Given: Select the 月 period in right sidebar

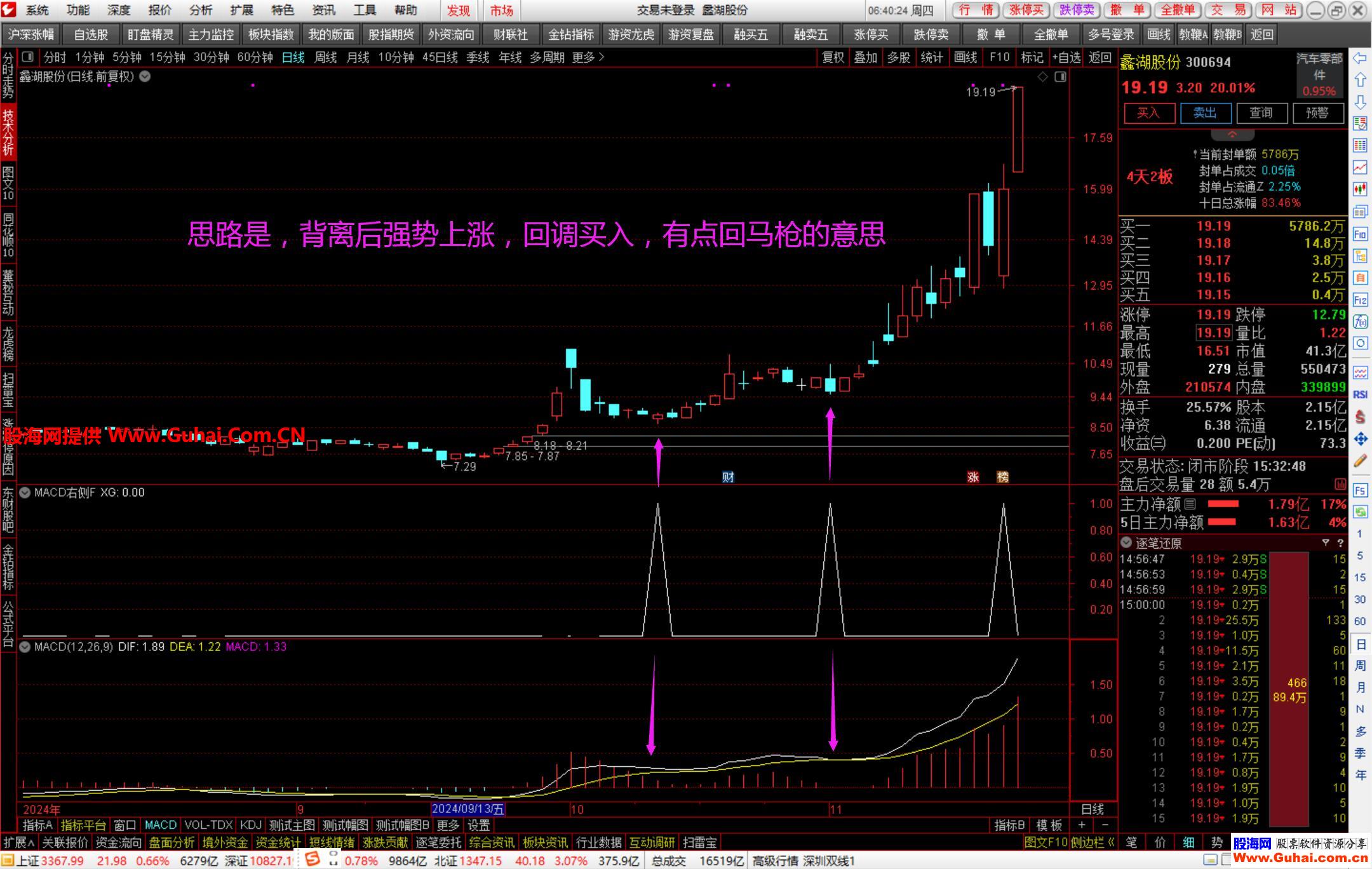Looking at the screenshot, I should tap(1360, 687).
